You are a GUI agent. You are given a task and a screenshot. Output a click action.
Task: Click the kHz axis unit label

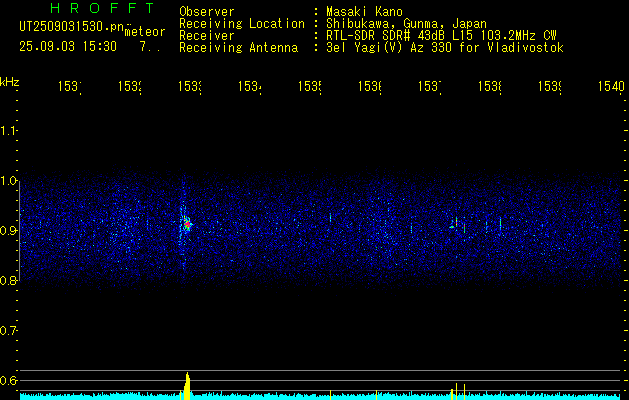click(x=10, y=82)
